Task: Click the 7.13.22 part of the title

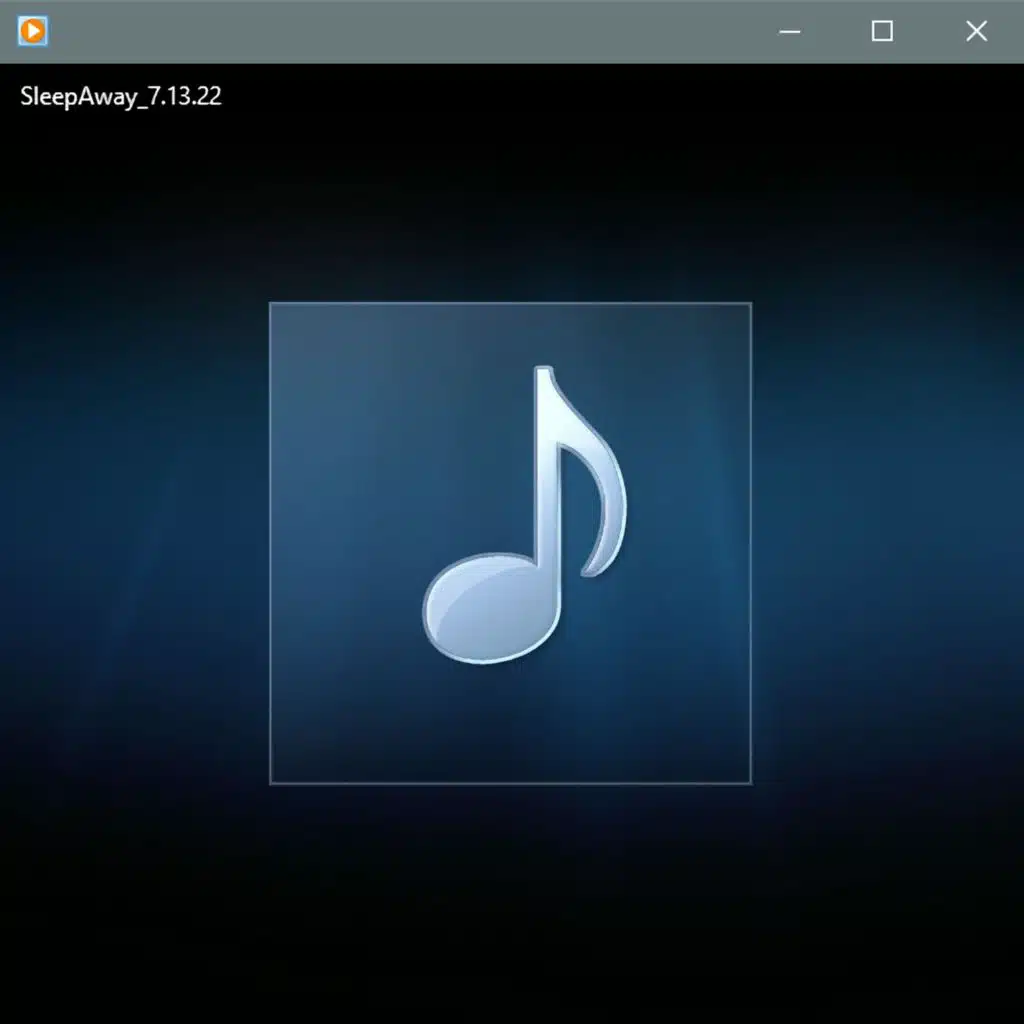Action: pyautogui.click(x=184, y=97)
